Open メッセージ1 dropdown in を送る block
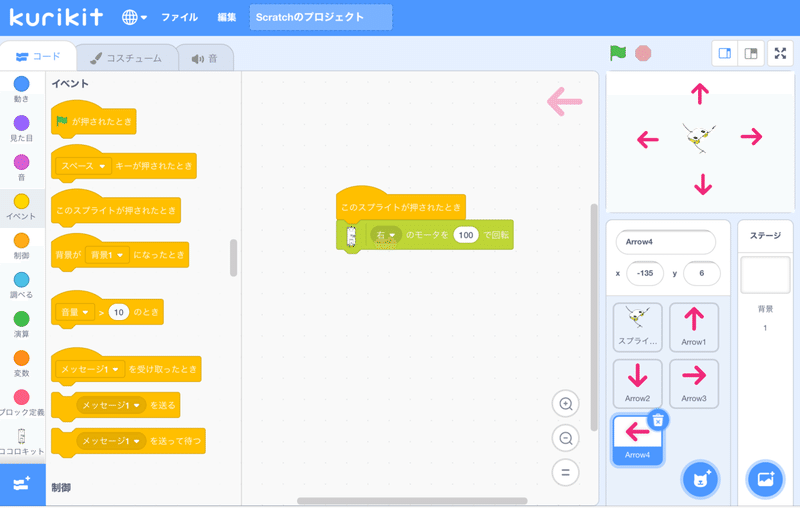This screenshot has width=800, height=508. click(x=111, y=405)
